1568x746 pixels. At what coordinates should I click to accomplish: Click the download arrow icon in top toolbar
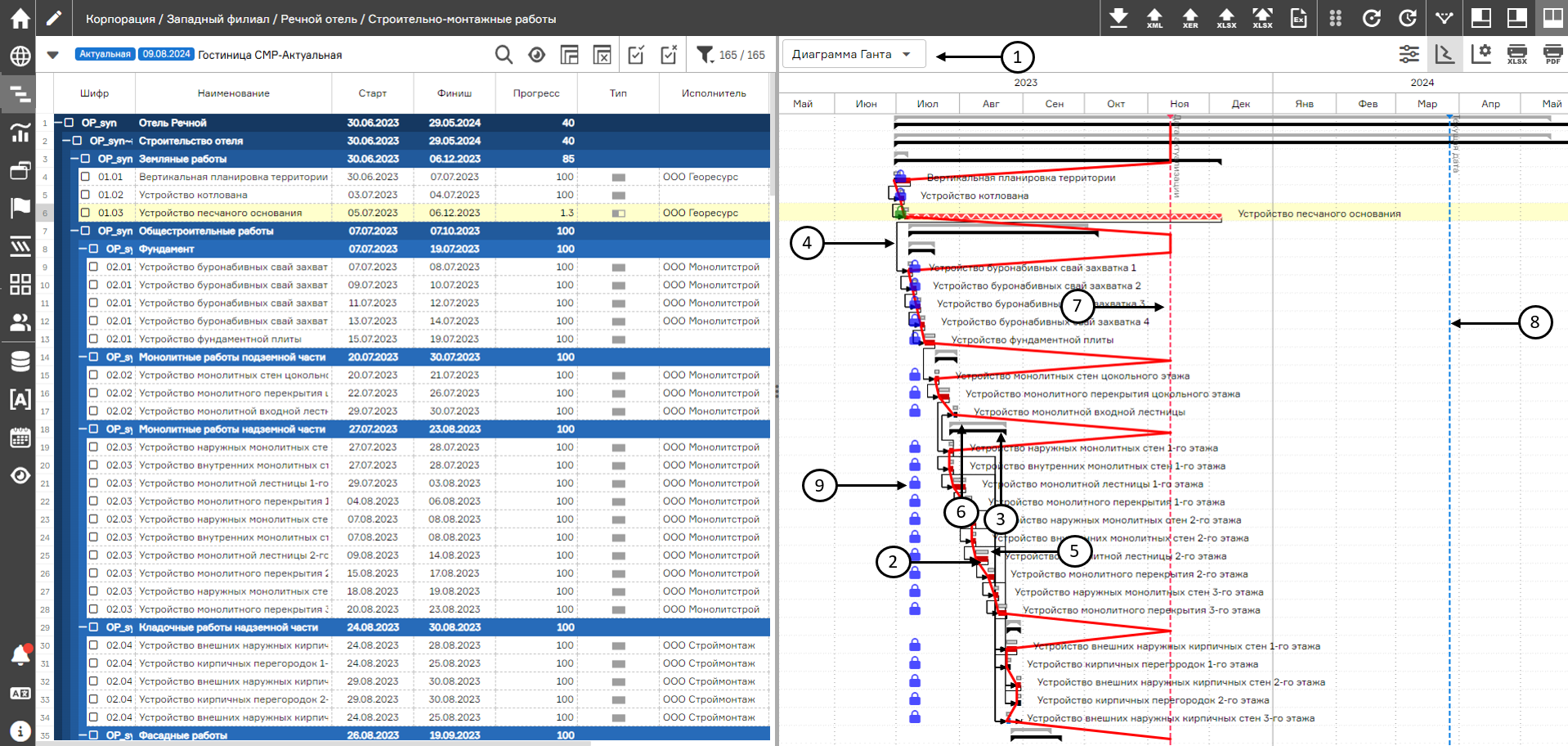[x=1118, y=18]
